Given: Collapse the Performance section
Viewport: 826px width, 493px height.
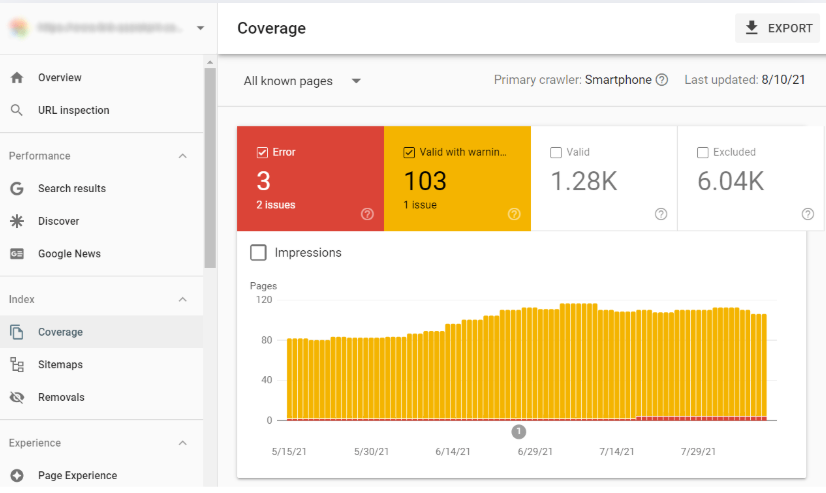Looking at the screenshot, I should click(182, 156).
